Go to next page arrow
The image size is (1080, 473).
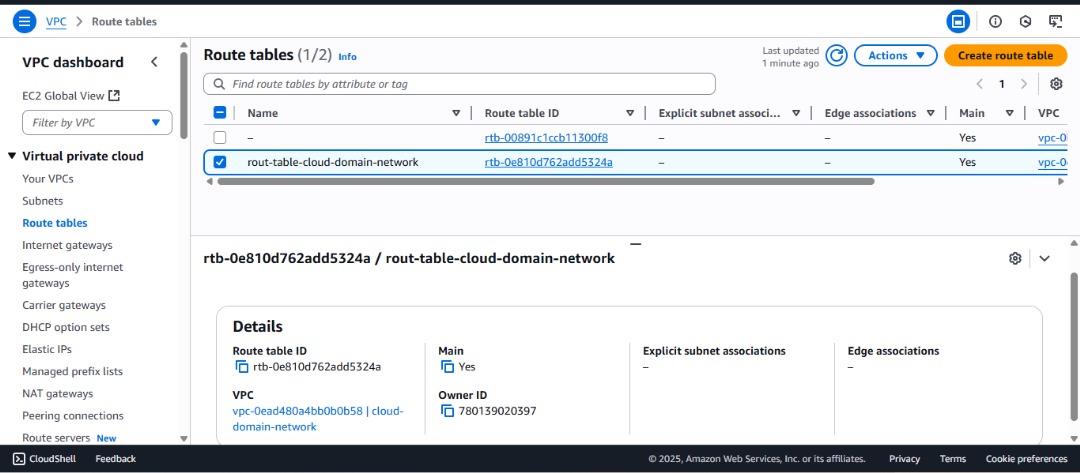point(1024,84)
